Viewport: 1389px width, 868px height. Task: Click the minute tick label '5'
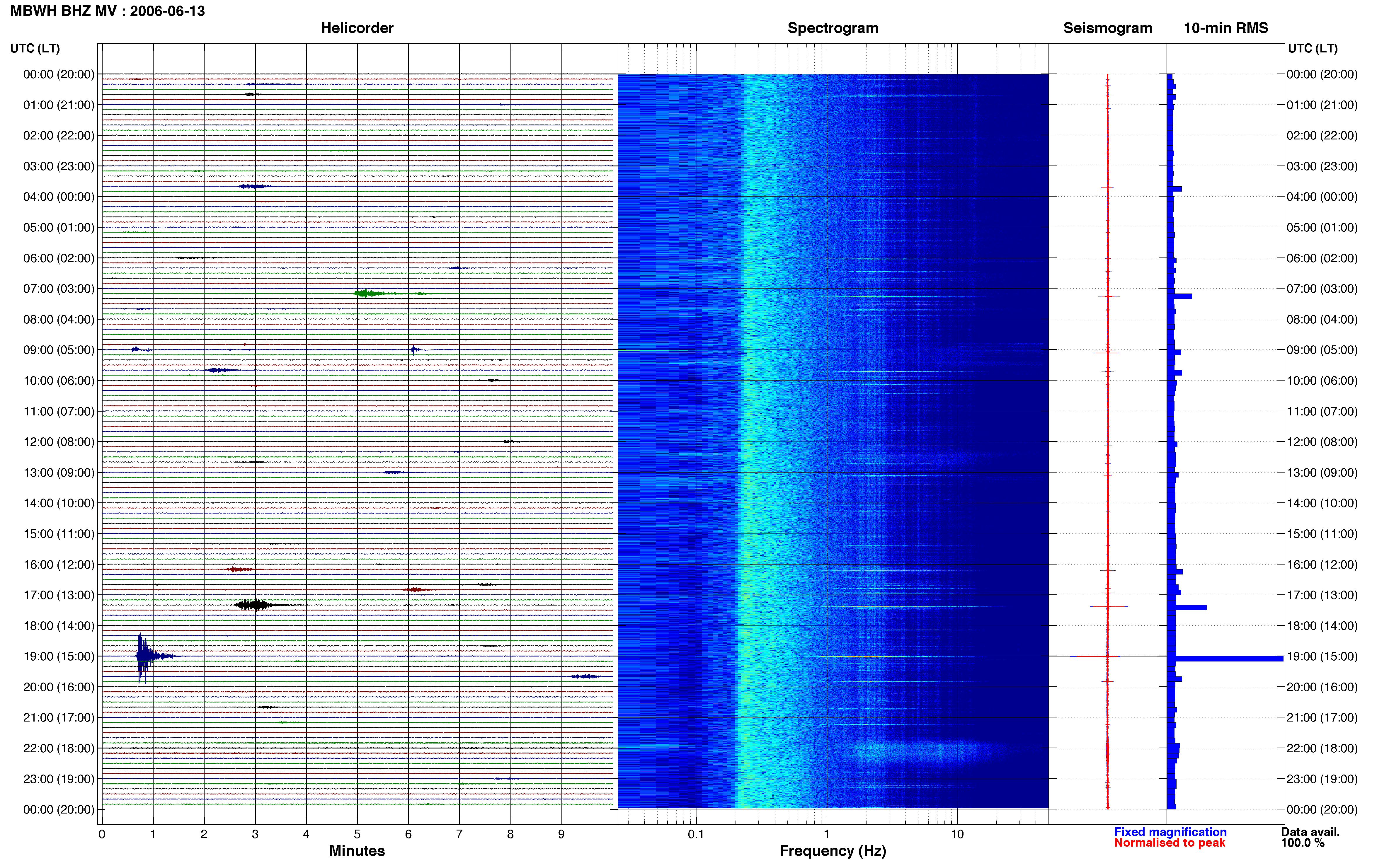pyautogui.click(x=357, y=834)
